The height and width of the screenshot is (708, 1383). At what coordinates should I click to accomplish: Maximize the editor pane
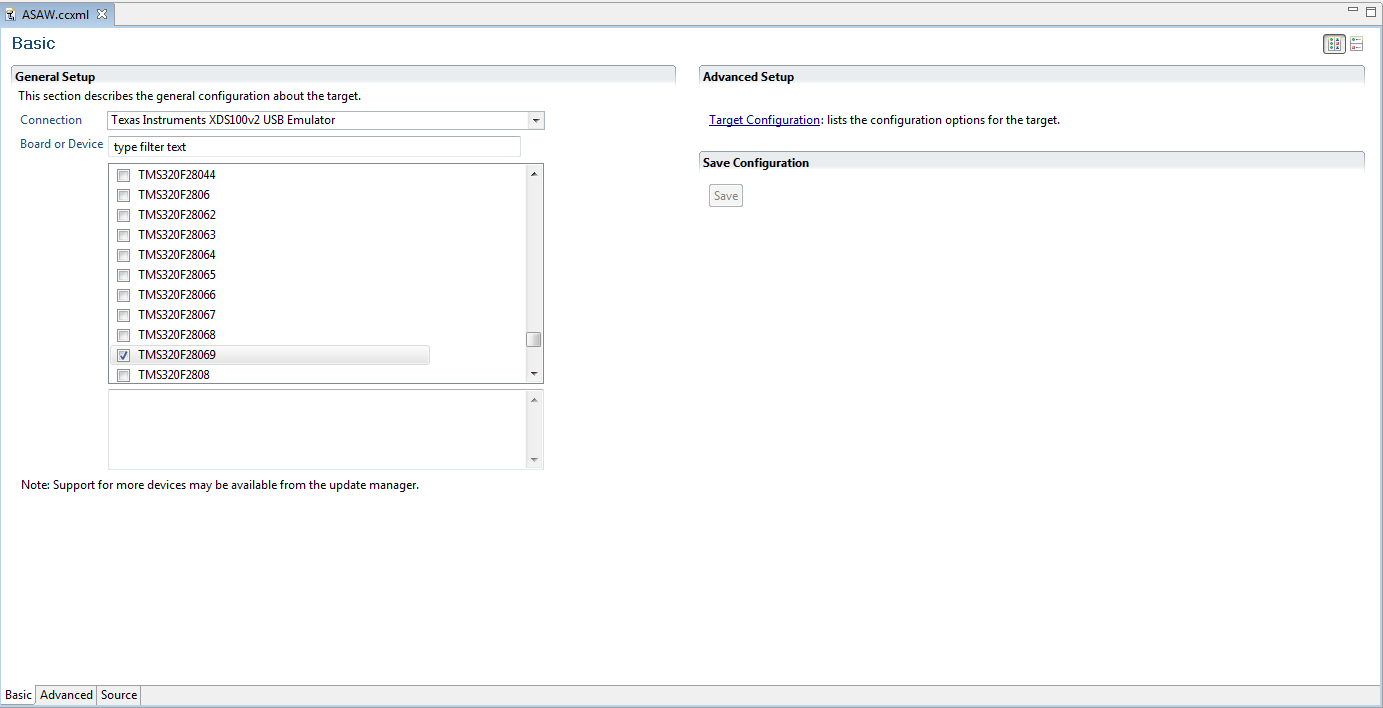pos(1371,11)
